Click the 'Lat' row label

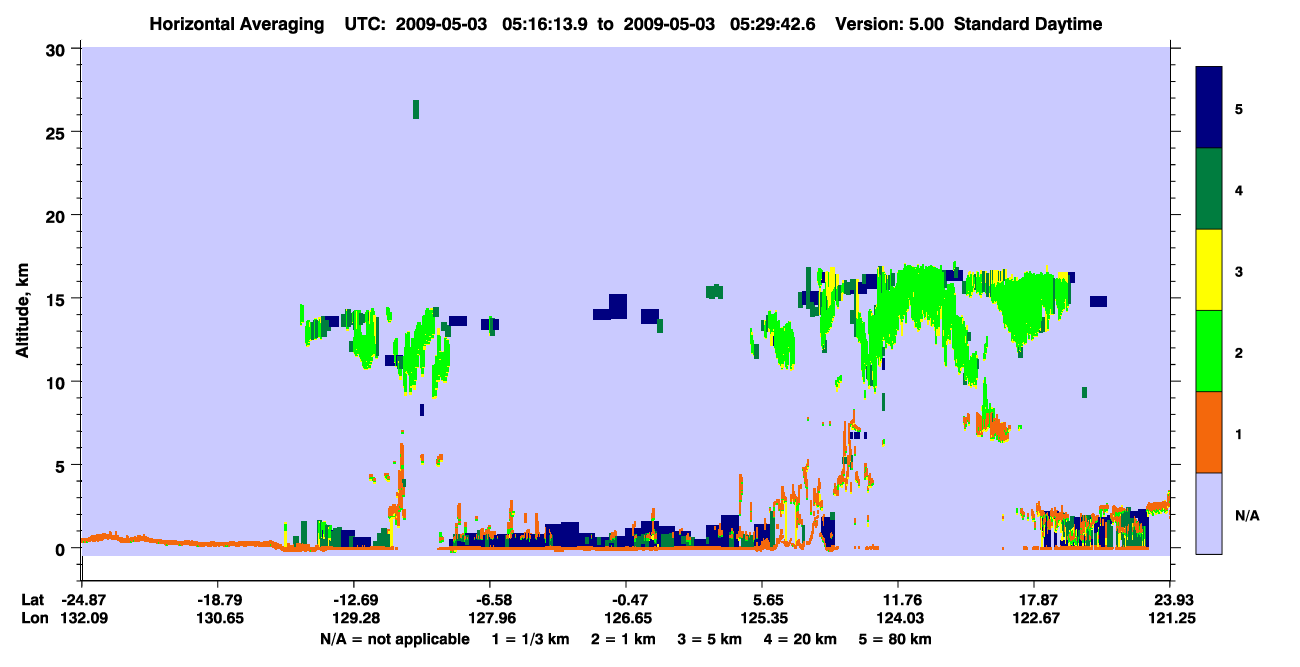click(x=33, y=600)
